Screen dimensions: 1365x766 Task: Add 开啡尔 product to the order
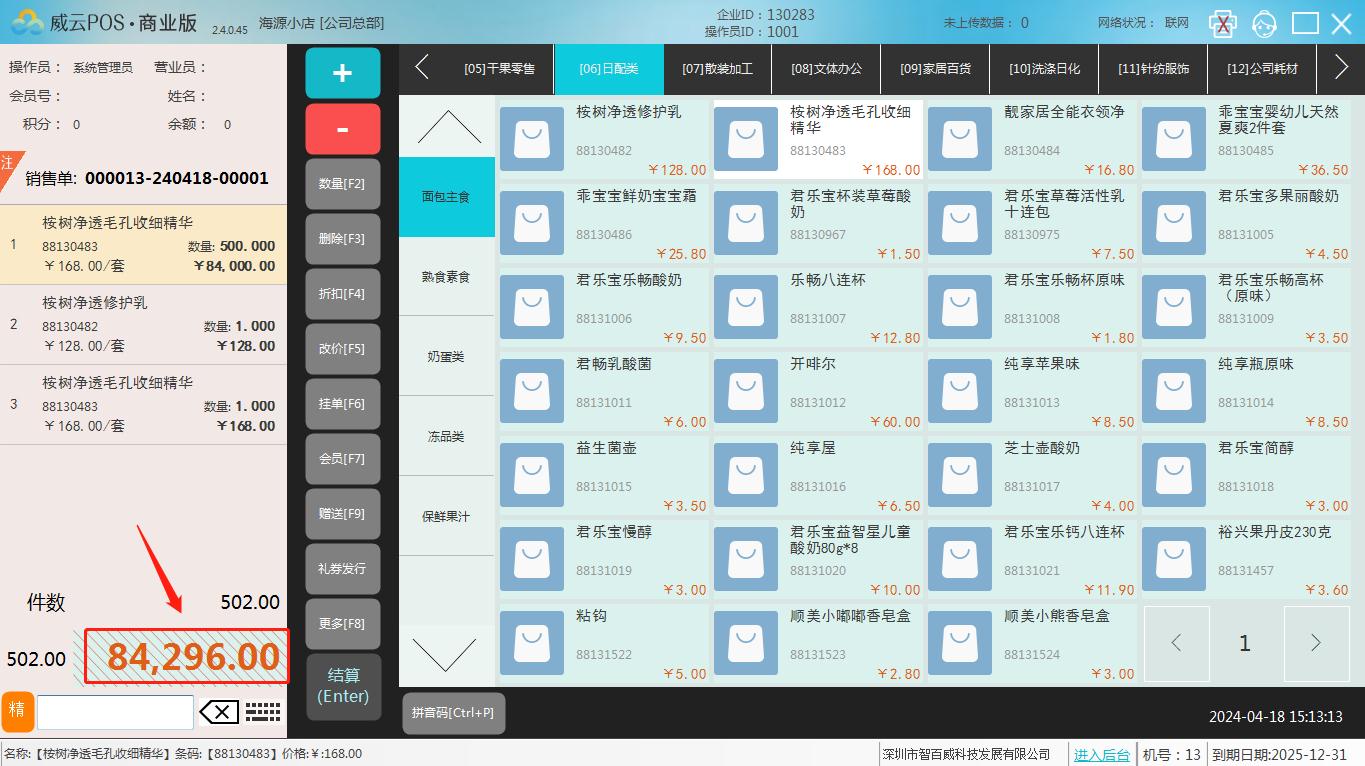point(817,392)
